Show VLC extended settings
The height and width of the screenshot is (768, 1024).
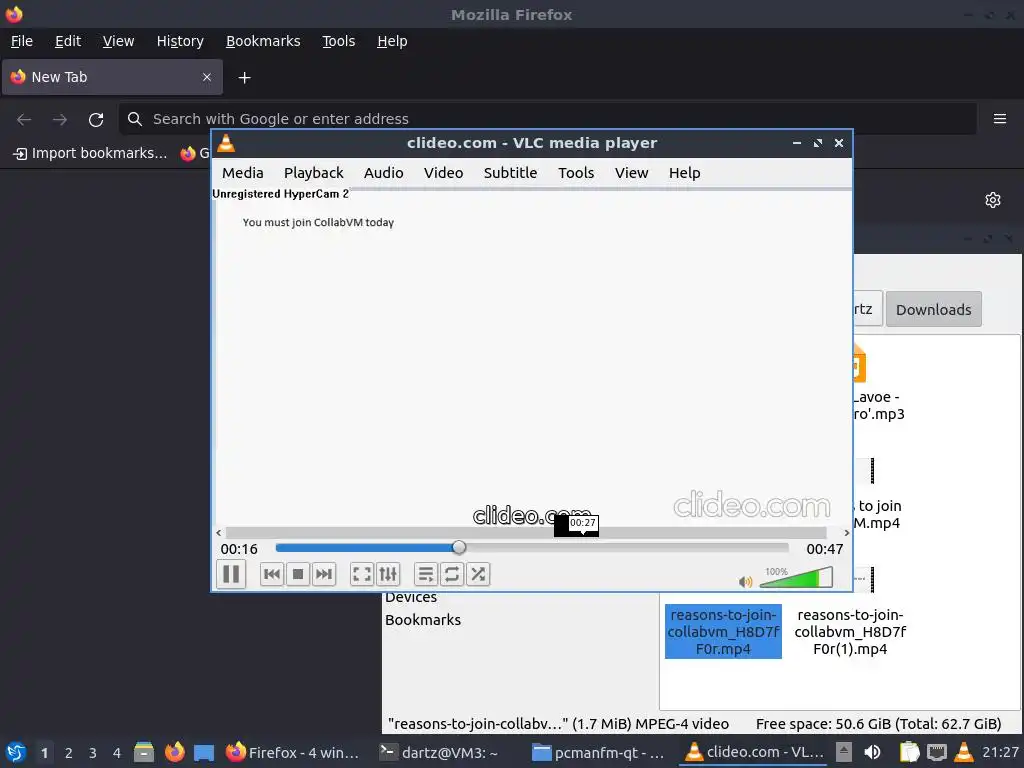[x=388, y=574]
